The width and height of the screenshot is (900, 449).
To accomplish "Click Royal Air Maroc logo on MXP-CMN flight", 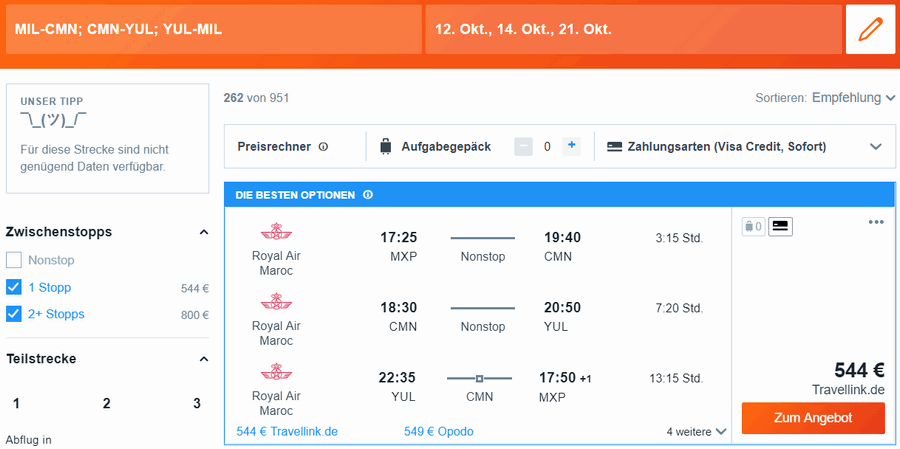I will click(276, 231).
